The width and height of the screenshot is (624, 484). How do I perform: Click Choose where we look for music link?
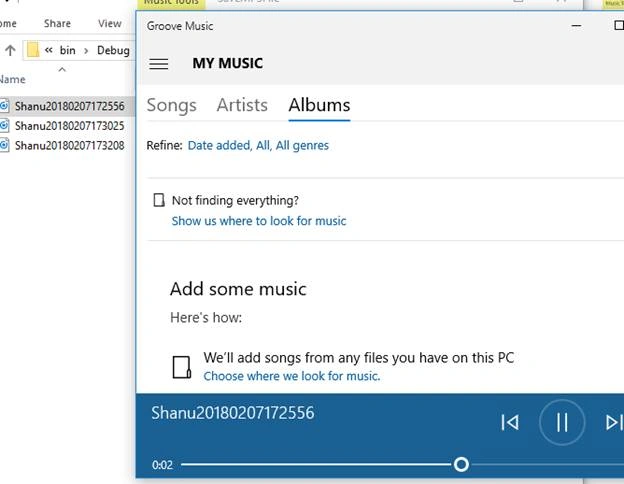coord(292,376)
